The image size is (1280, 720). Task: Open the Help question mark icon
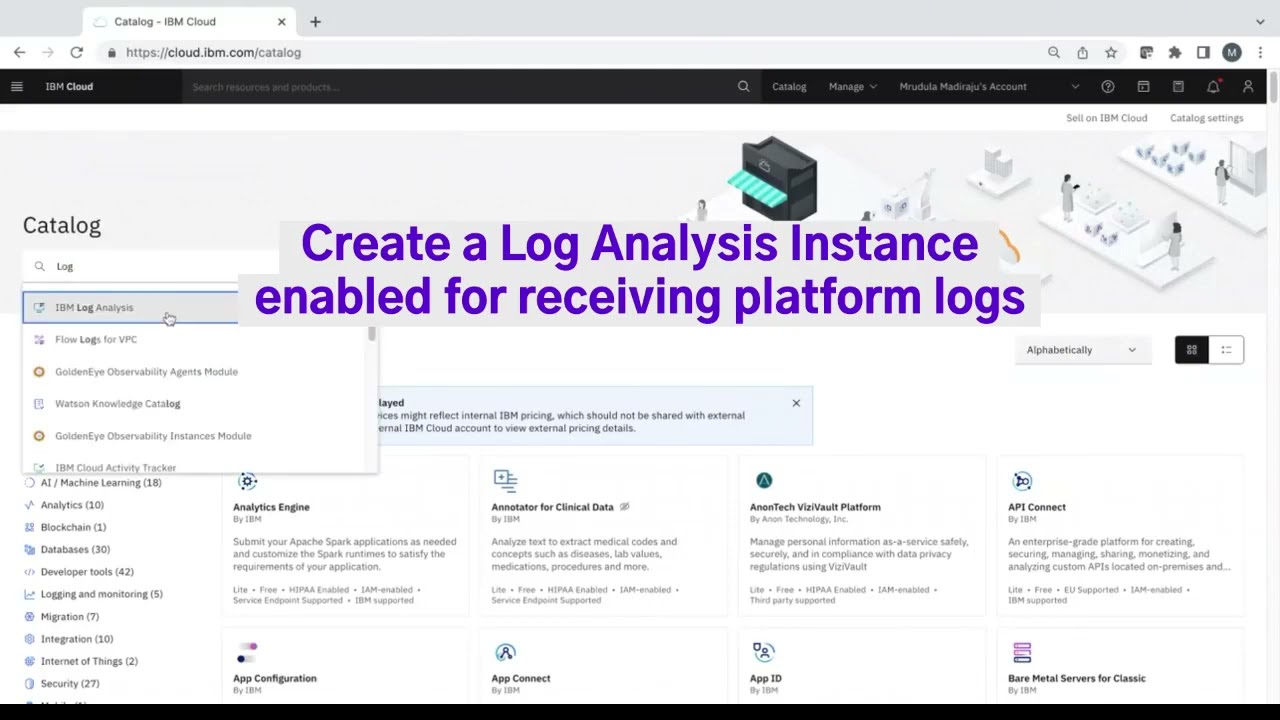click(x=1107, y=87)
